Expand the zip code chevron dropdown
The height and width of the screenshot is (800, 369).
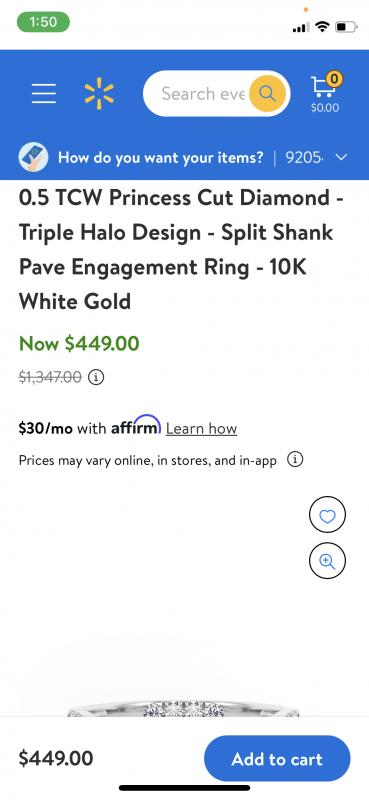tap(342, 157)
